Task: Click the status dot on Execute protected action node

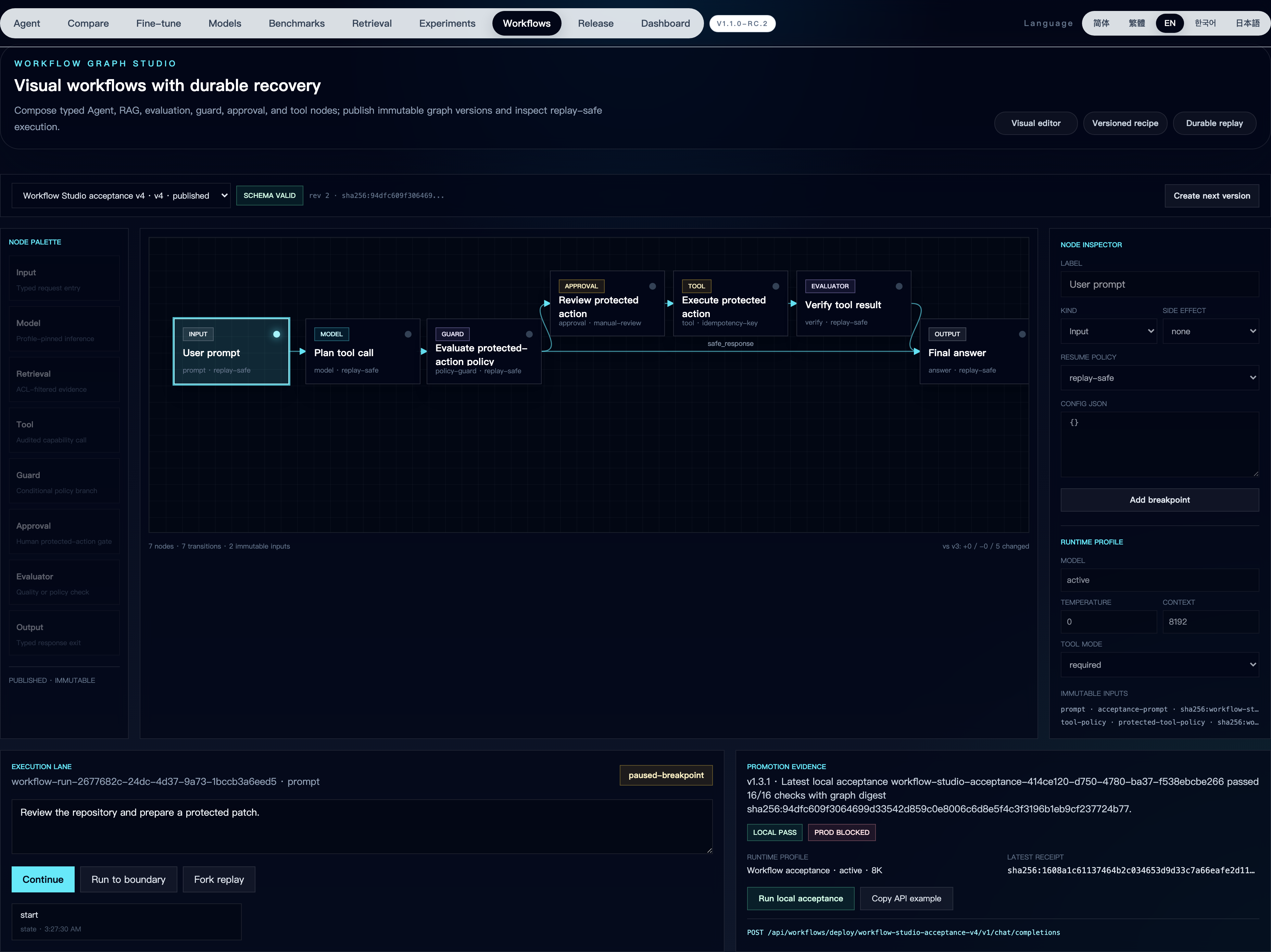Action: tap(776, 286)
